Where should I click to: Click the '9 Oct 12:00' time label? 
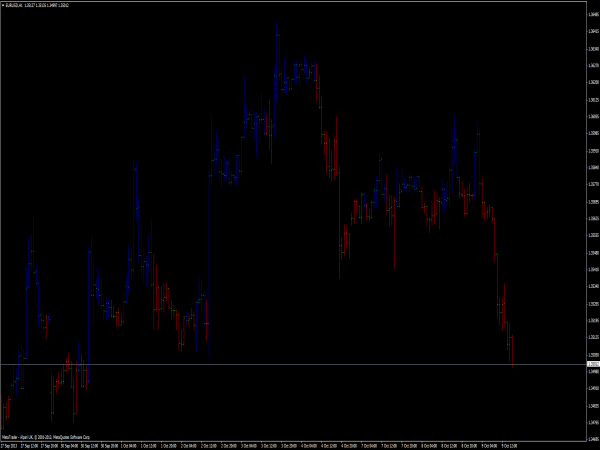click(509, 446)
